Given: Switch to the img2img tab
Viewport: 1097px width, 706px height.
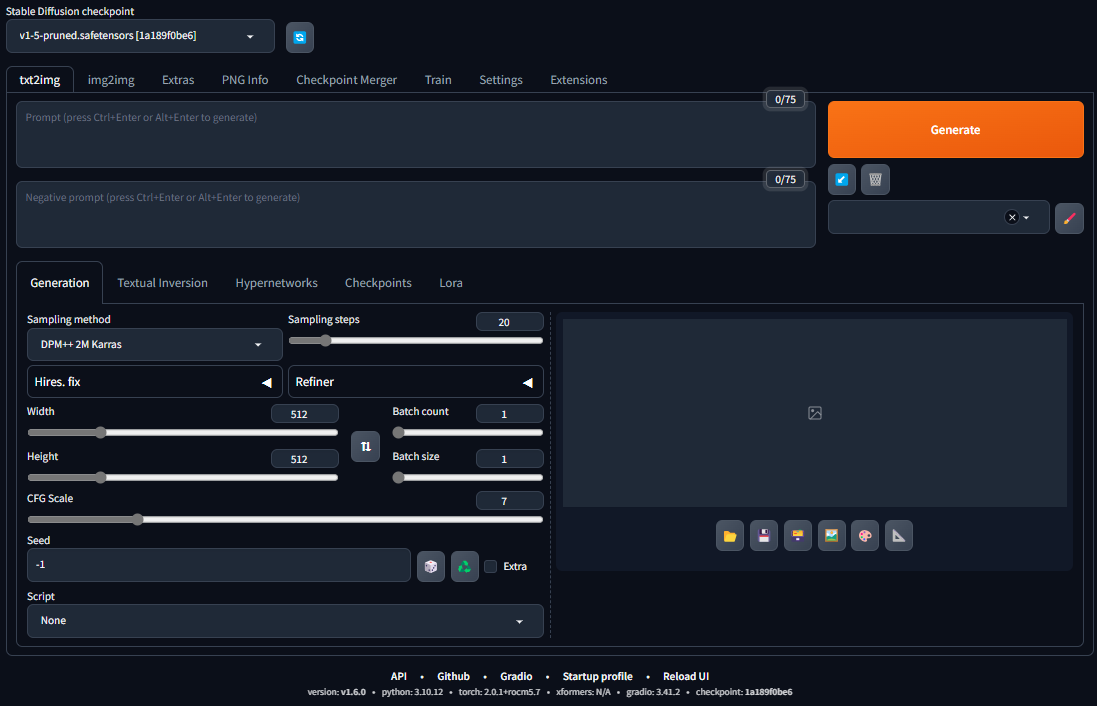Looking at the screenshot, I should pos(111,80).
